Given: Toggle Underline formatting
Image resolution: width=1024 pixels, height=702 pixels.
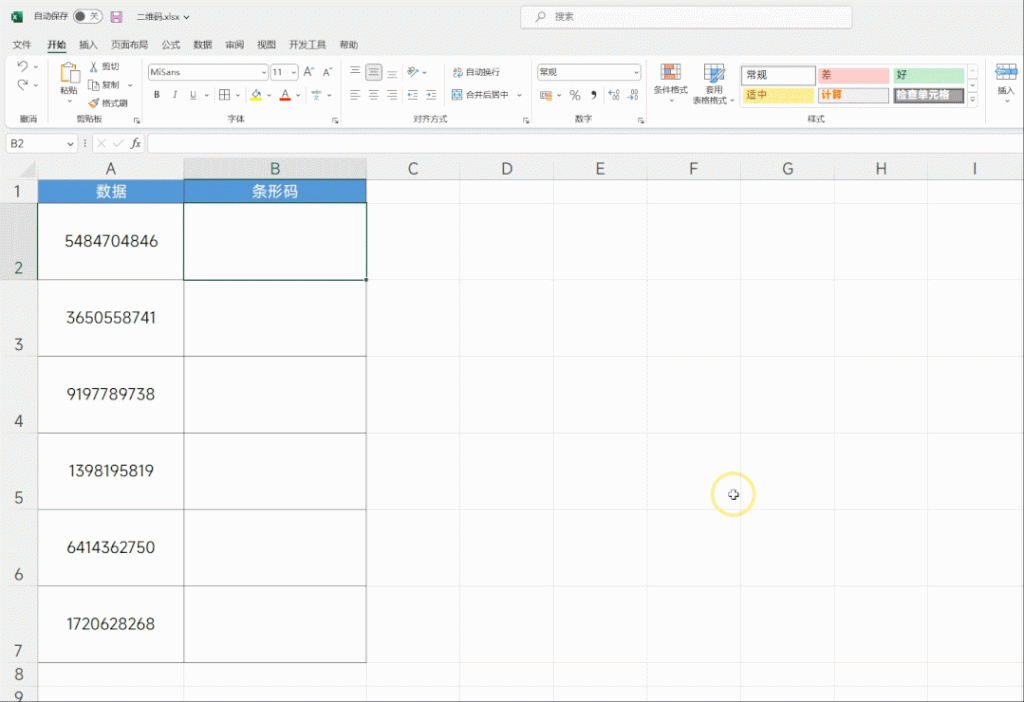Looking at the screenshot, I should [x=193, y=95].
